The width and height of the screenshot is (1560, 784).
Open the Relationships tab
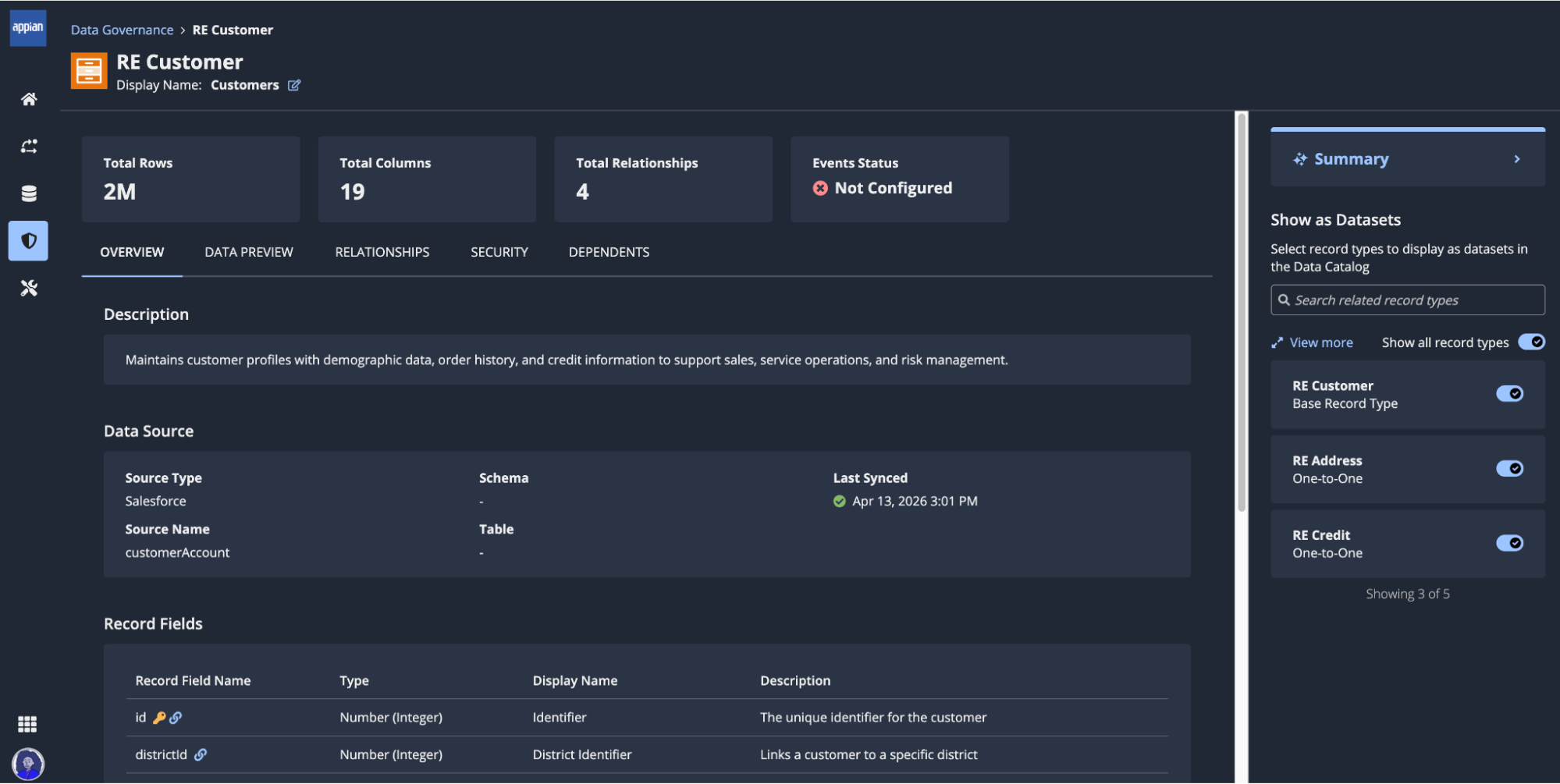click(x=382, y=252)
